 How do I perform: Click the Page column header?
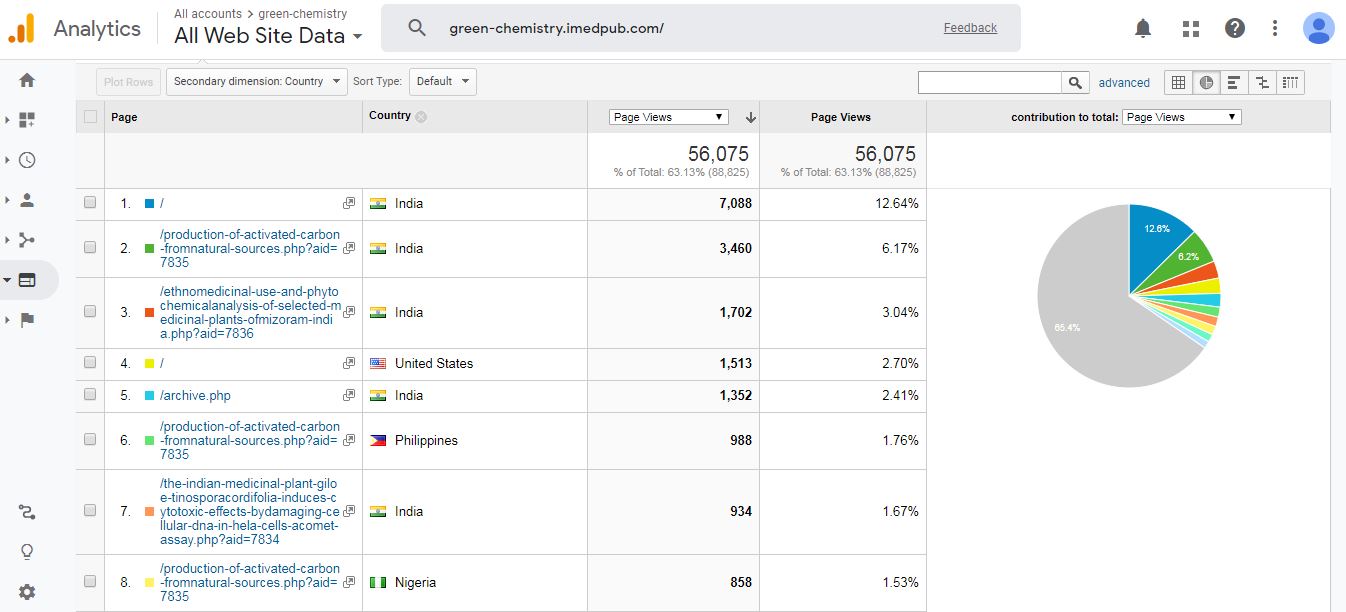[x=125, y=117]
